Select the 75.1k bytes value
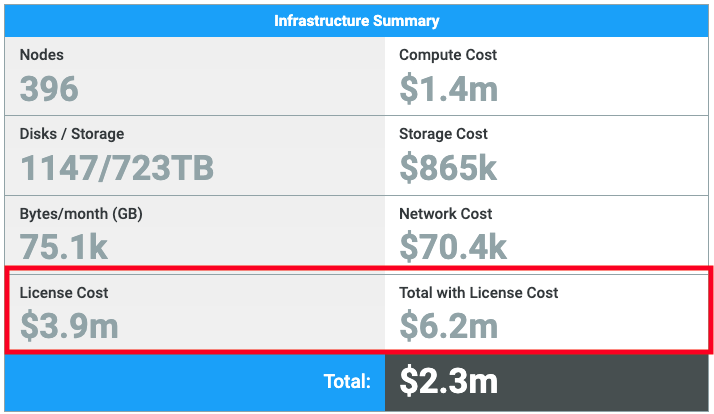 pyautogui.click(x=64, y=247)
